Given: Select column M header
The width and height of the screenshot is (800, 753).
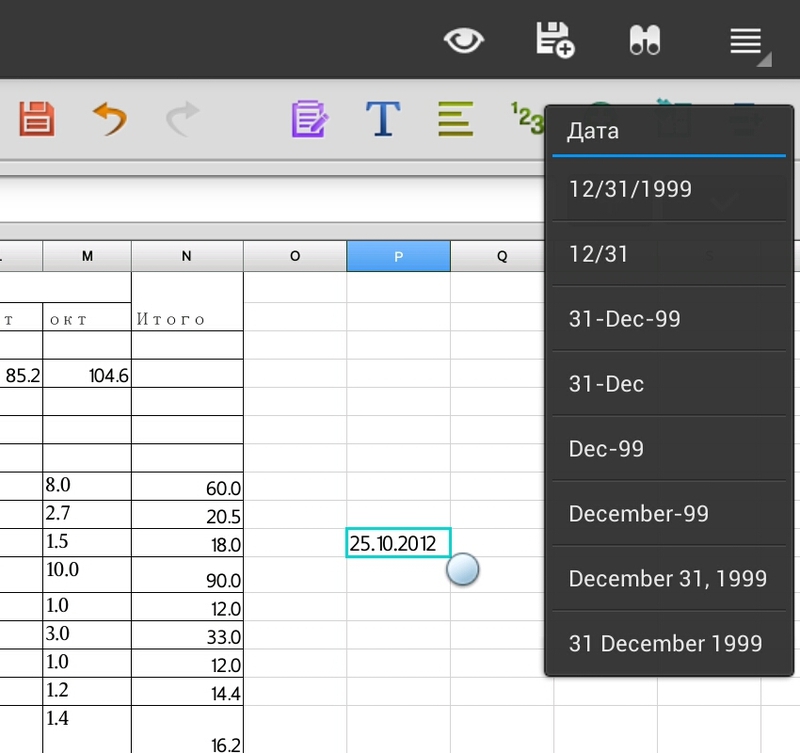Looking at the screenshot, I should [87, 256].
